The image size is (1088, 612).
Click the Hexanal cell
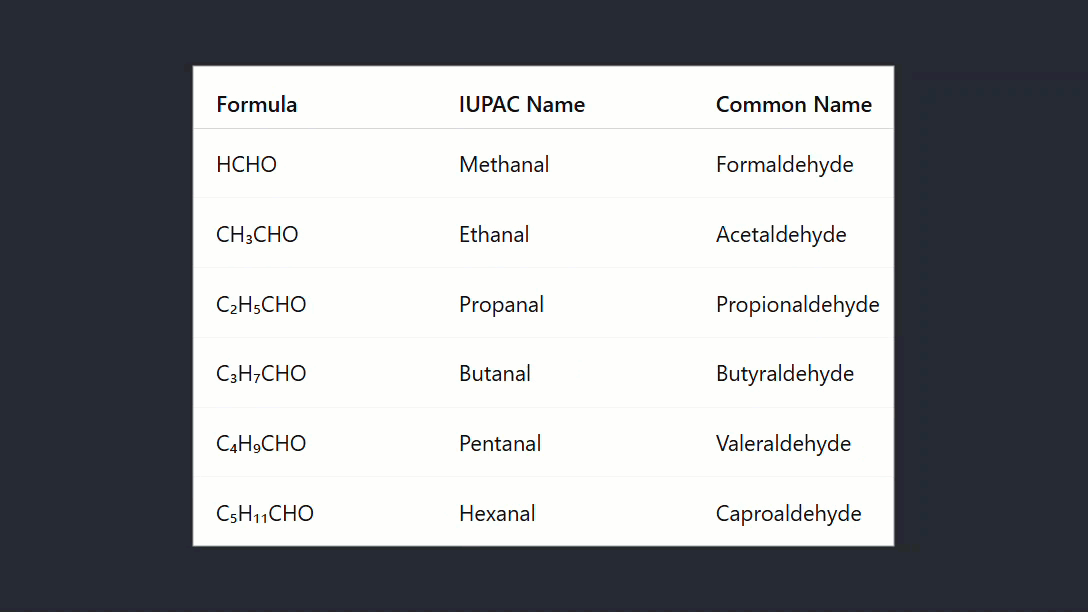[x=497, y=514]
